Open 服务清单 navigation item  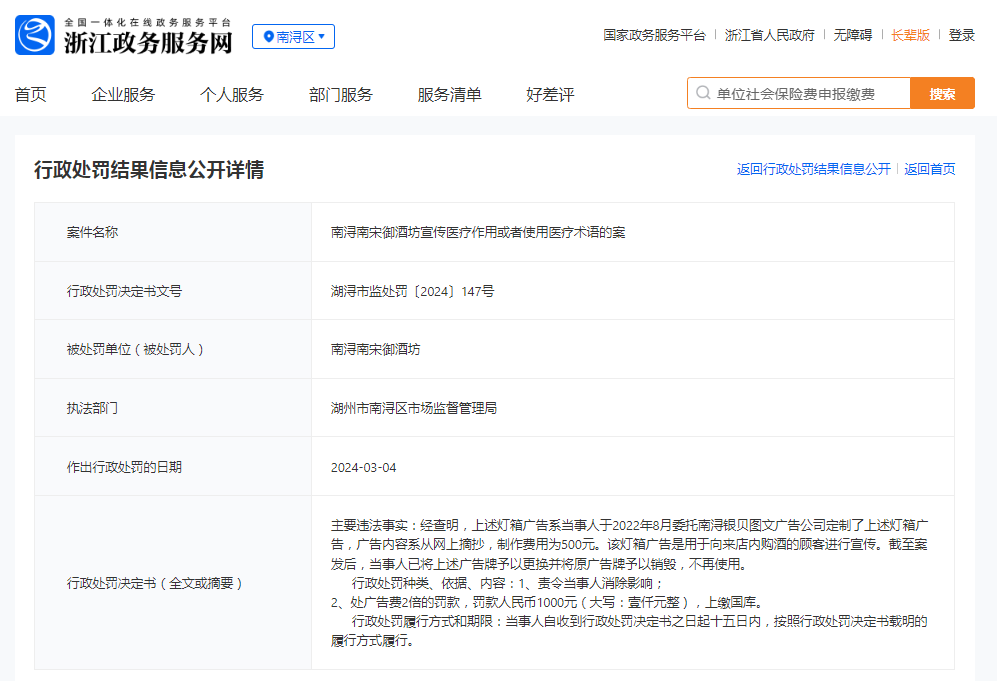pyautogui.click(x=449, y=95)
